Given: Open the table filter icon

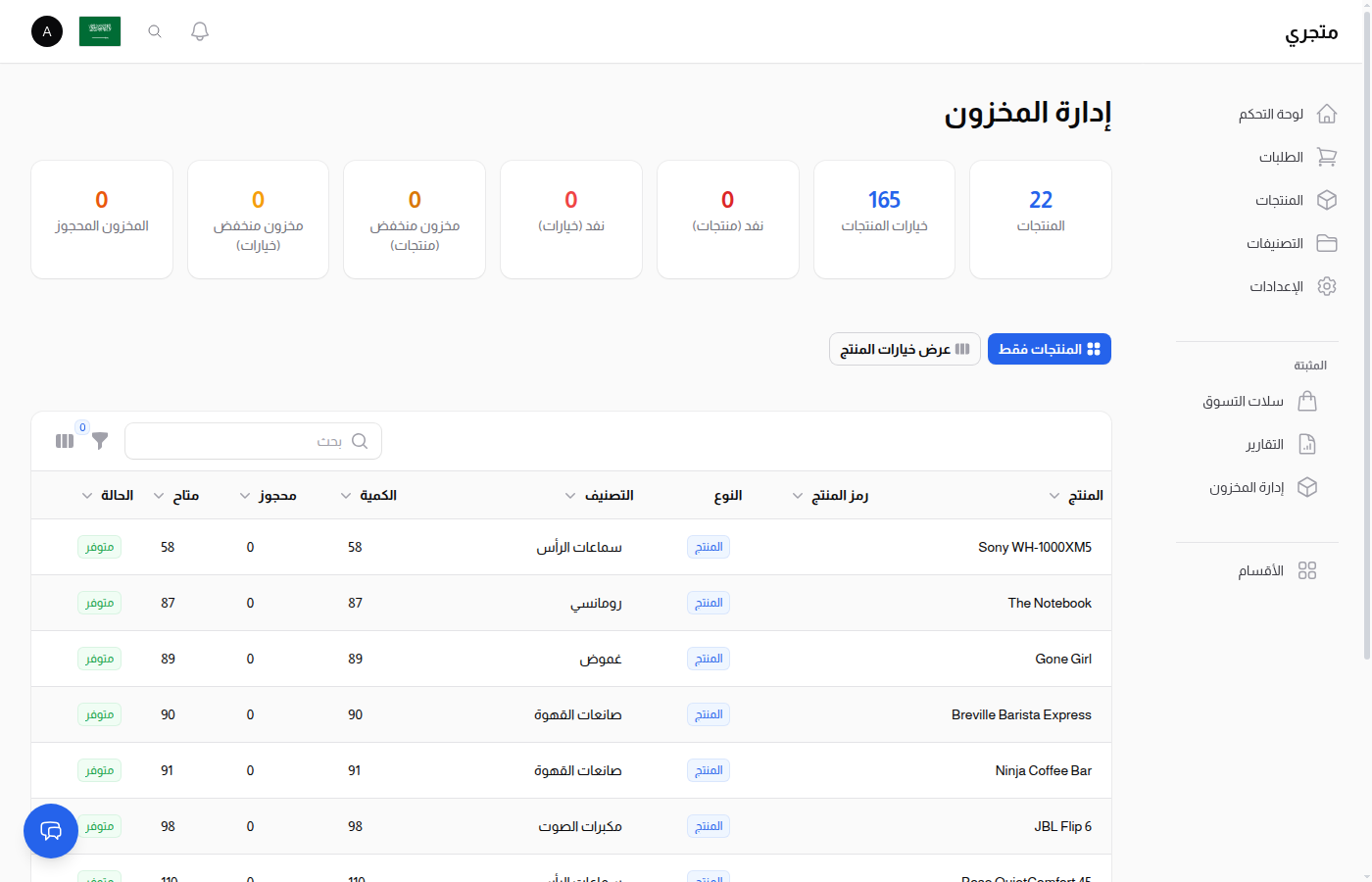Looking at the screenshot, I should pos(99,441).
